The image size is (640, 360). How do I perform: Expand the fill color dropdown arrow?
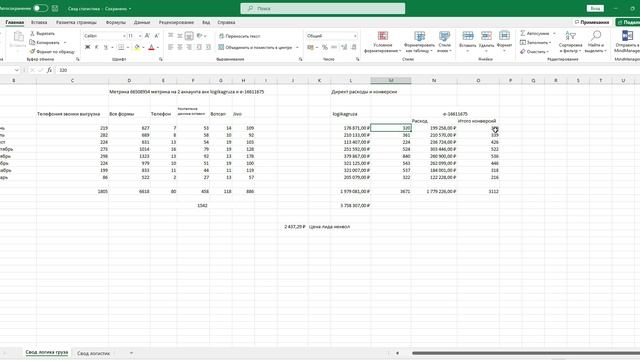(143, 47)
